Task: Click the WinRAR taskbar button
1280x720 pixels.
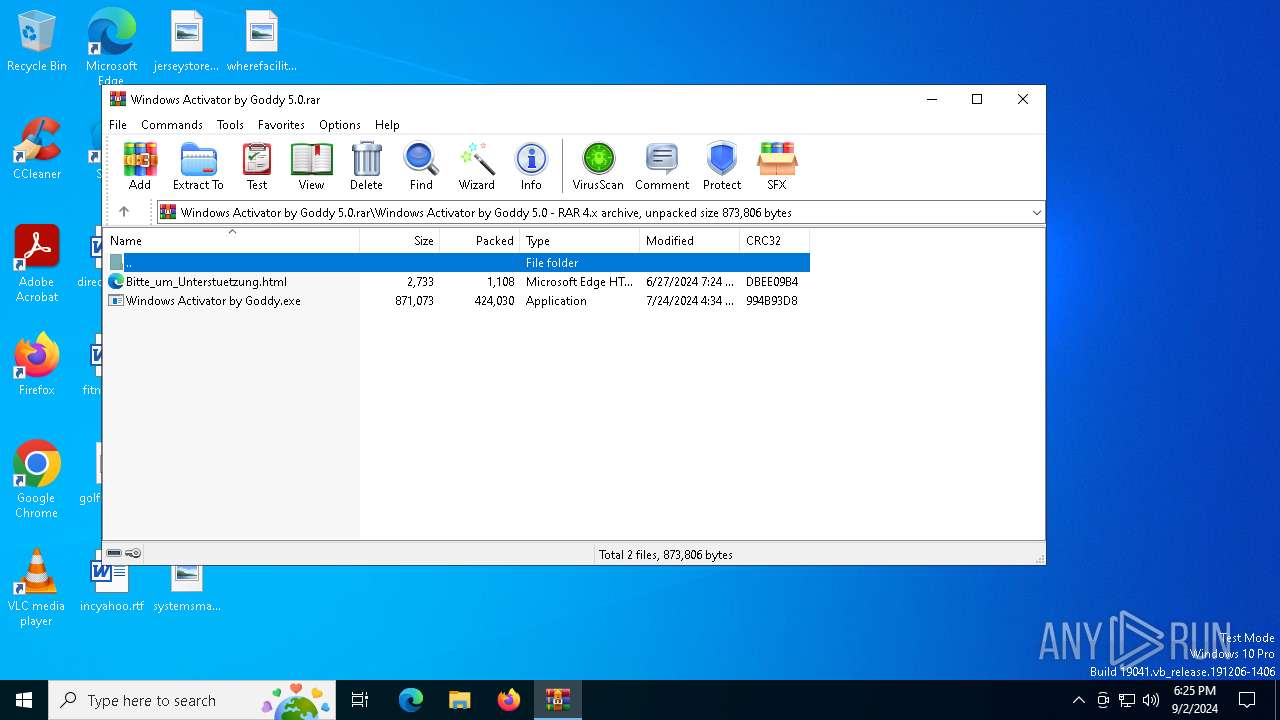Action: [557, 700]
